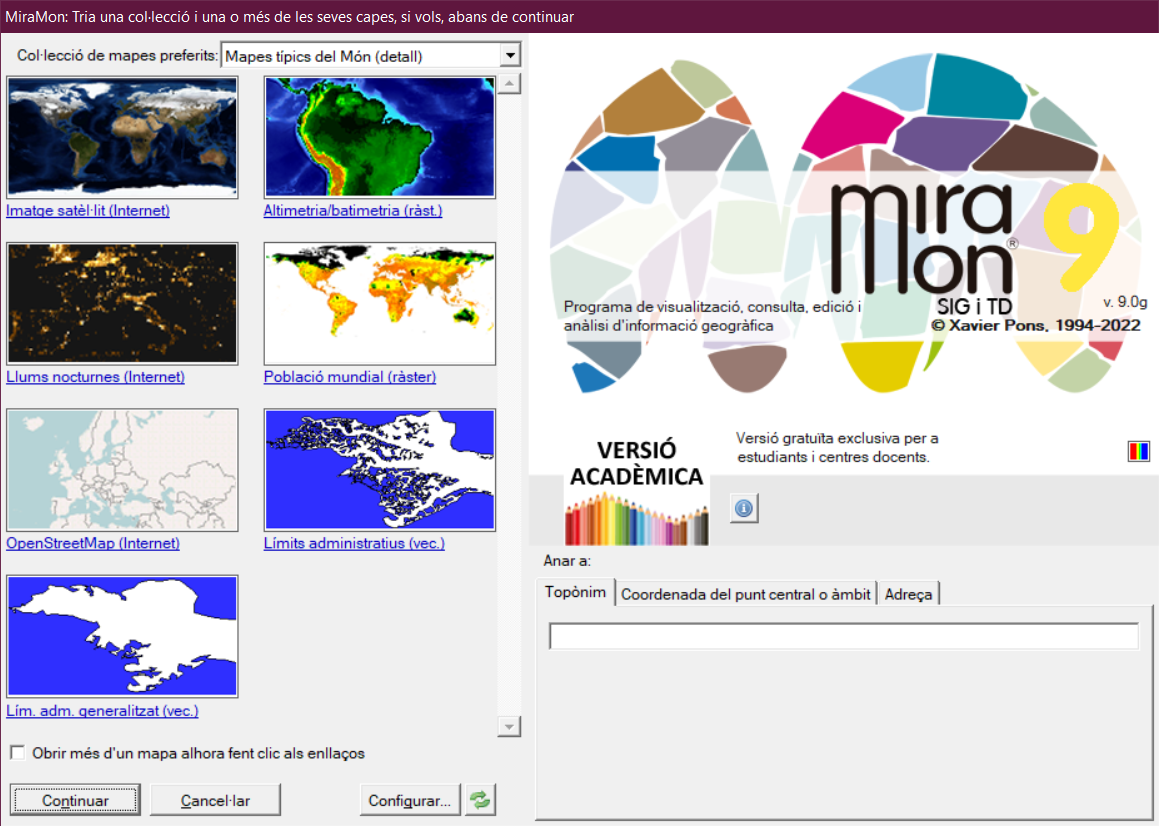This screenshot has height=826, width=1159.
Task: Enable opening more than one map checkbox
Action: click(18, 753)
